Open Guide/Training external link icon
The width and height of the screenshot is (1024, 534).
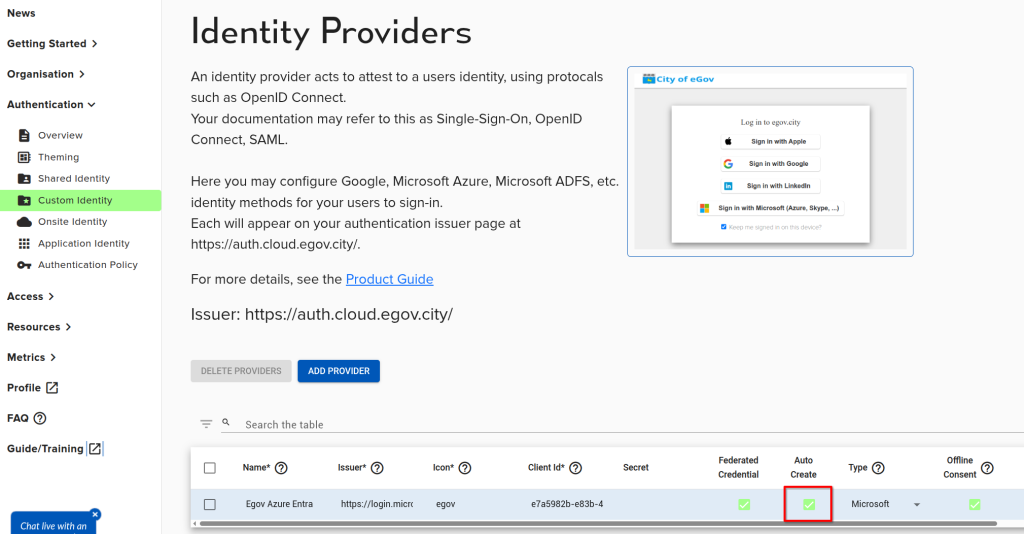pos(95,448)
